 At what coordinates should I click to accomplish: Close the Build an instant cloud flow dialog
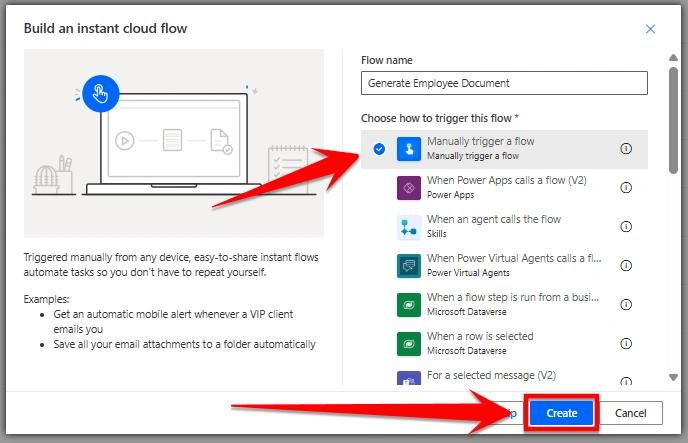coord(650,29)
